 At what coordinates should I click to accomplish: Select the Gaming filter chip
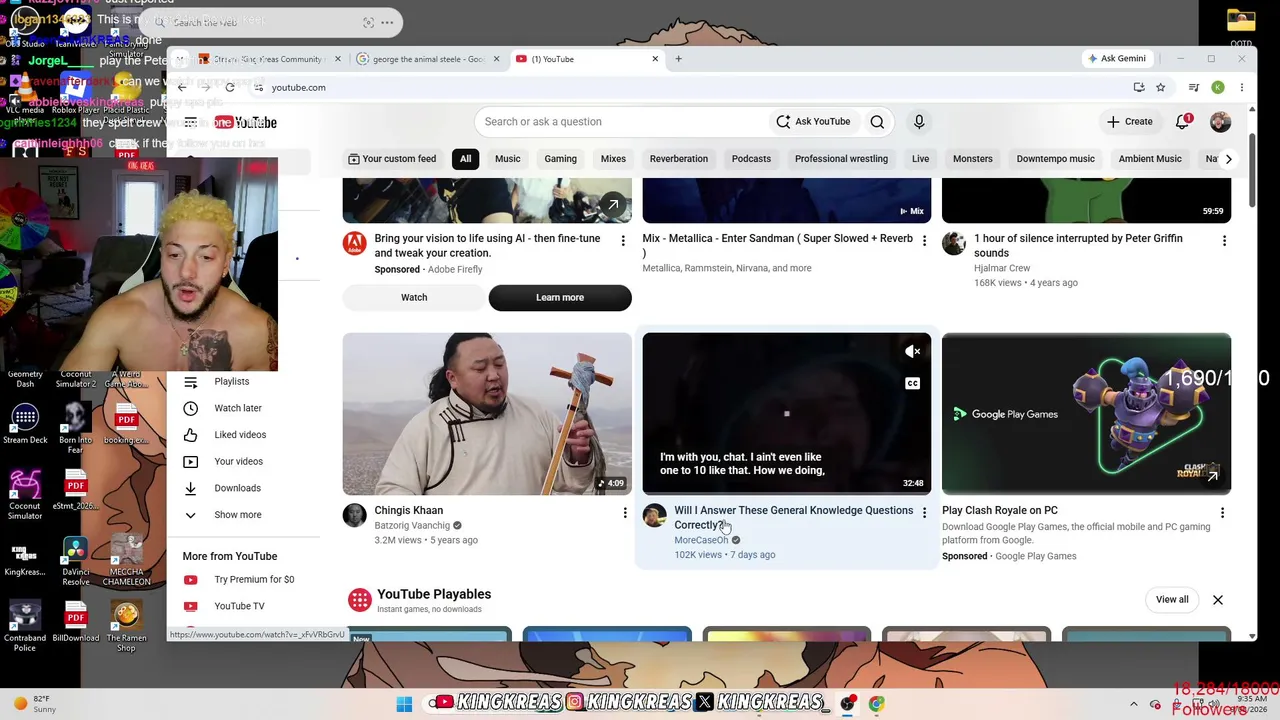click(560, 159)
